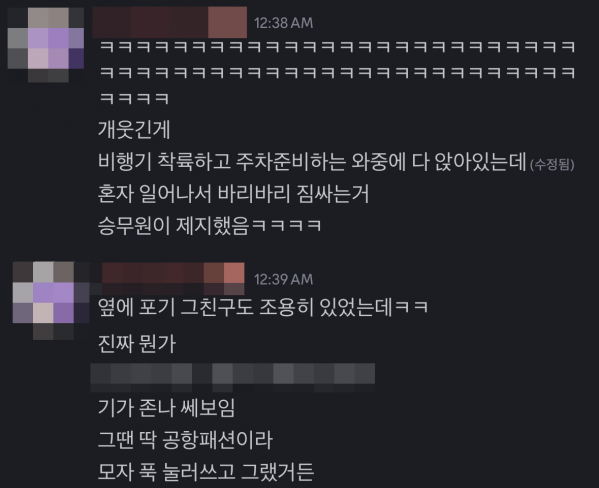Select the message 그땐 딱 공항패션이라
599x488 pixels.
(x=185, y=440)
